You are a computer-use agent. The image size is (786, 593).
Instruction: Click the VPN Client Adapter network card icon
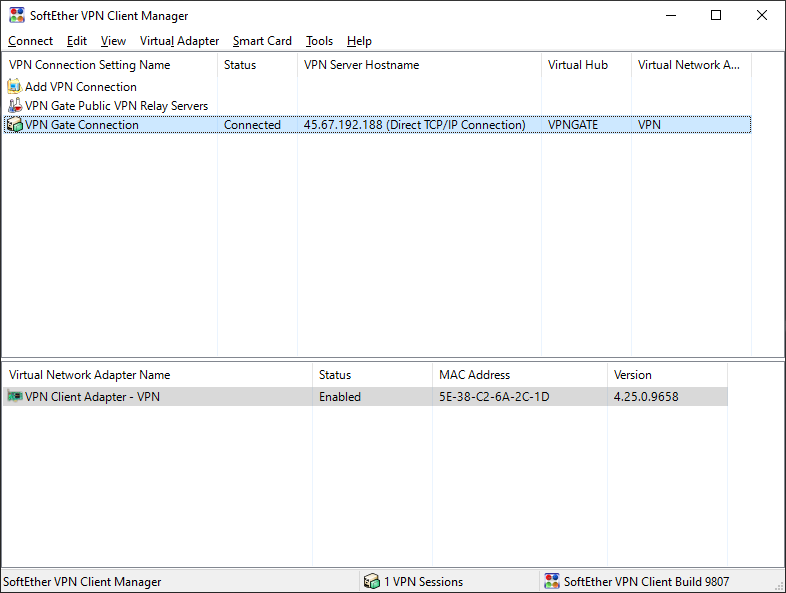pos(14,397)
